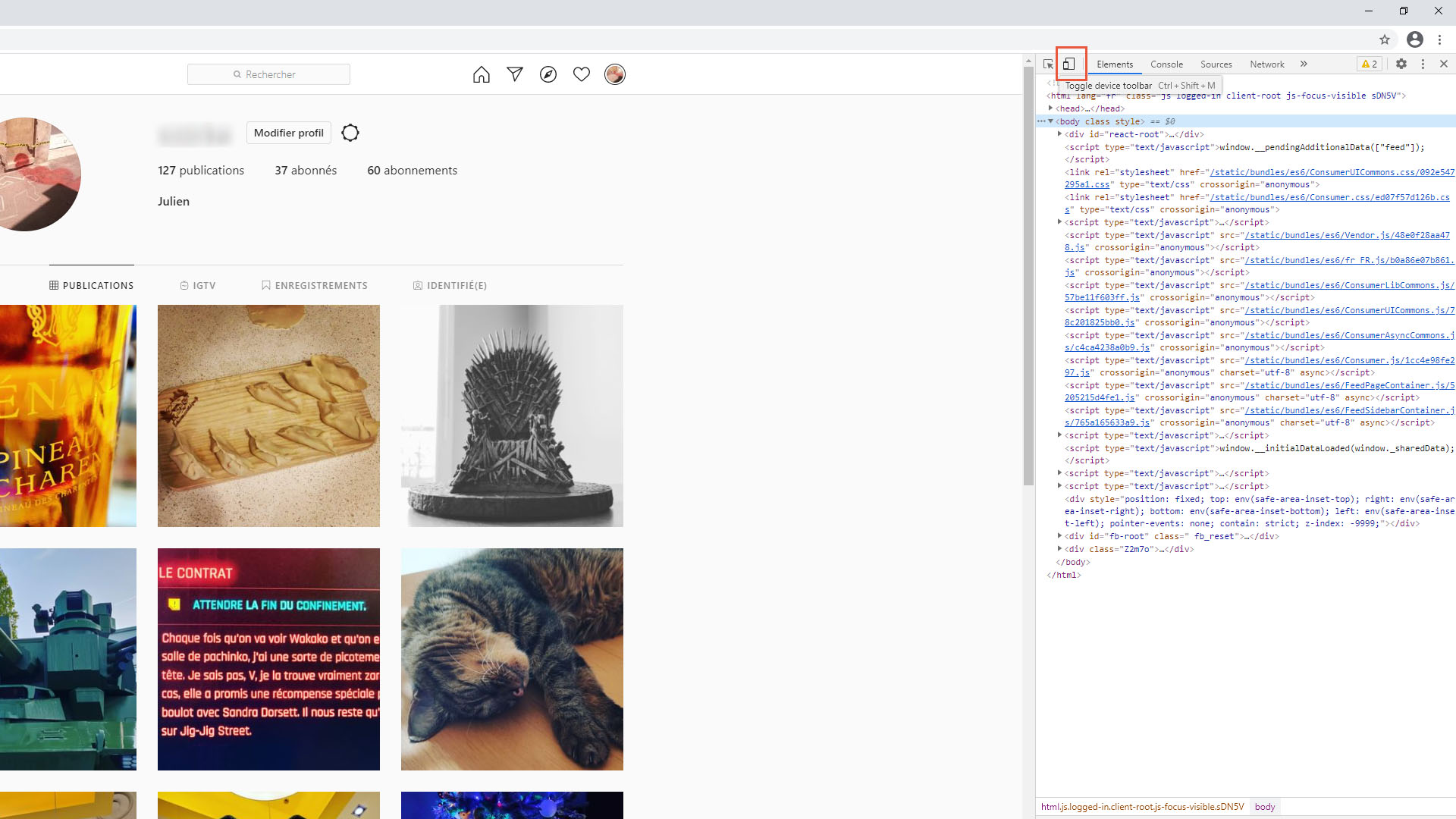Click Modifier profil button

tap(289, 133)
